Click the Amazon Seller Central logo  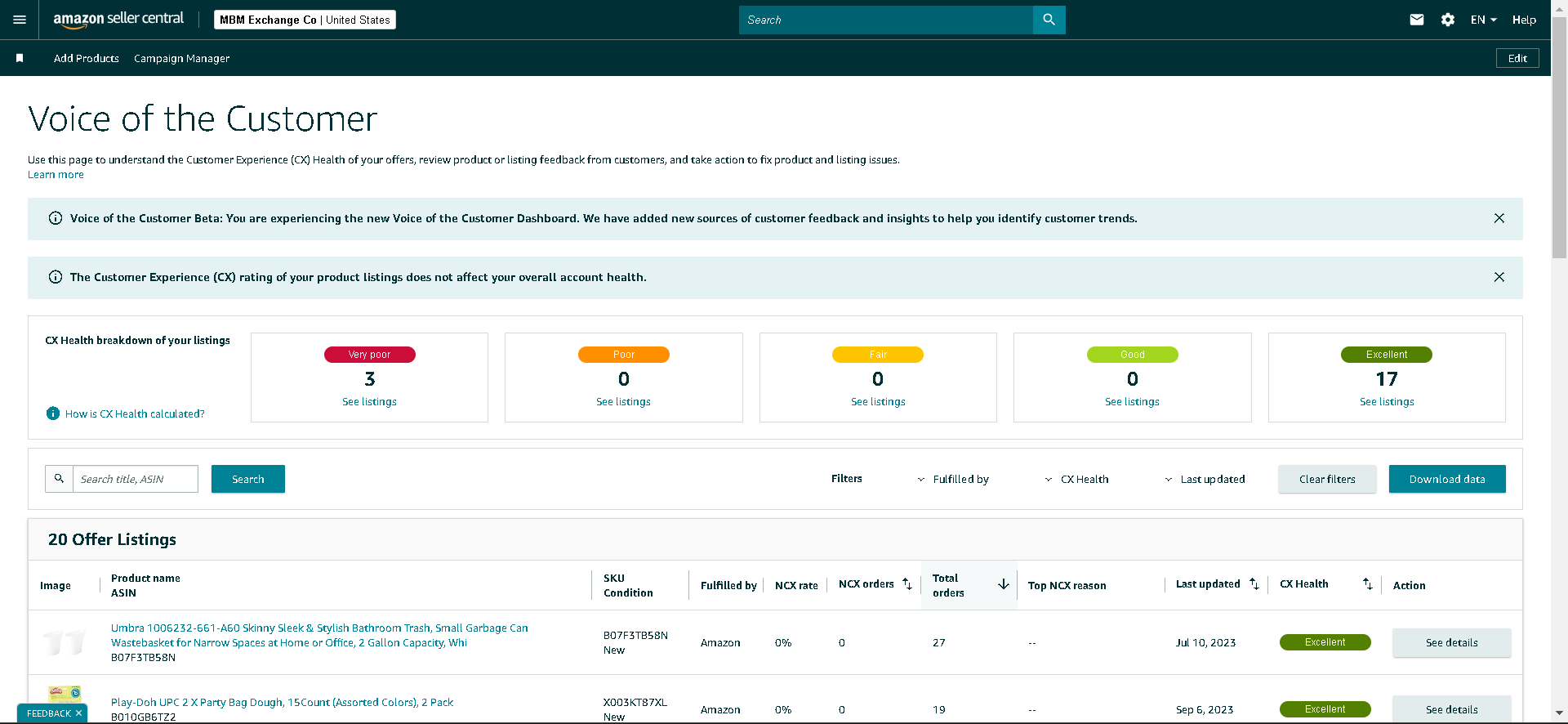pos(118,20)
